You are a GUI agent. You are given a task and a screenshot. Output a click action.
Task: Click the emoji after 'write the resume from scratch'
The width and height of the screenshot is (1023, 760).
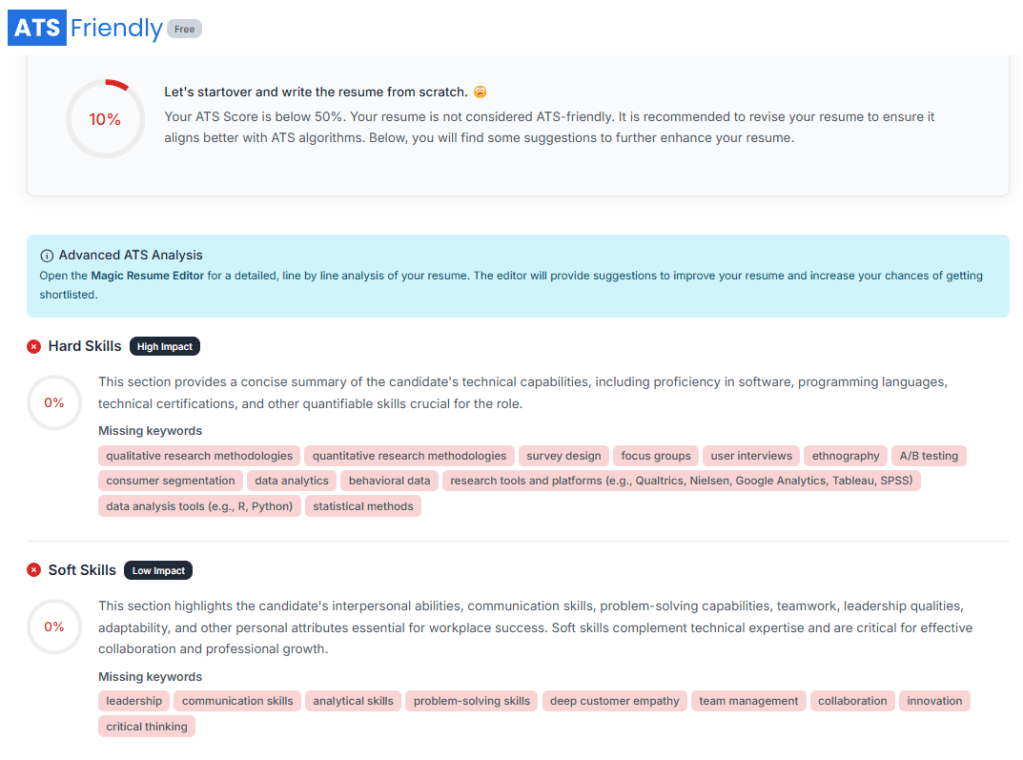481,92
